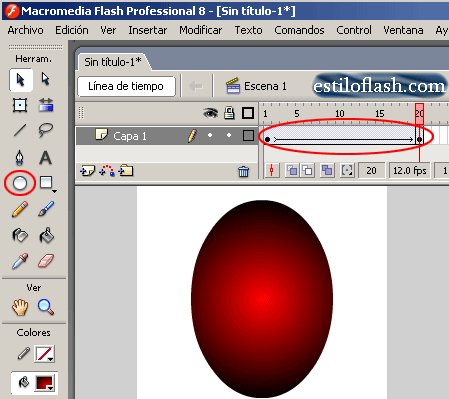The height and width of the screenshot is (399, 449).
Task: Select the Pen tool
Action: (x=20, y=157)
